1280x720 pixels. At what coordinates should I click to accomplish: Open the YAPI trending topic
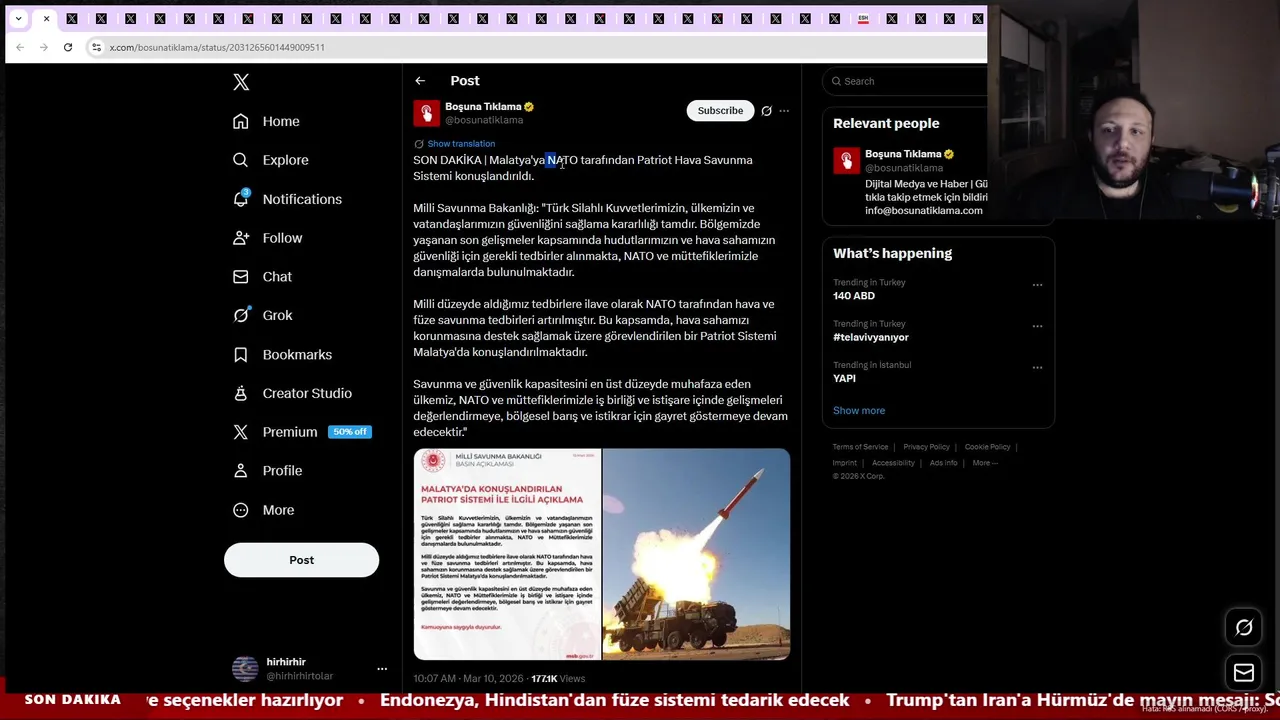(845, 378)
